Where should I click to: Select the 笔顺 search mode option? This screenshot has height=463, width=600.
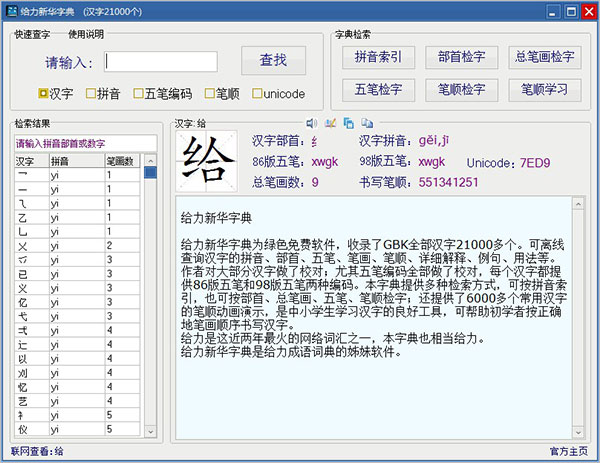pos(222,93)
